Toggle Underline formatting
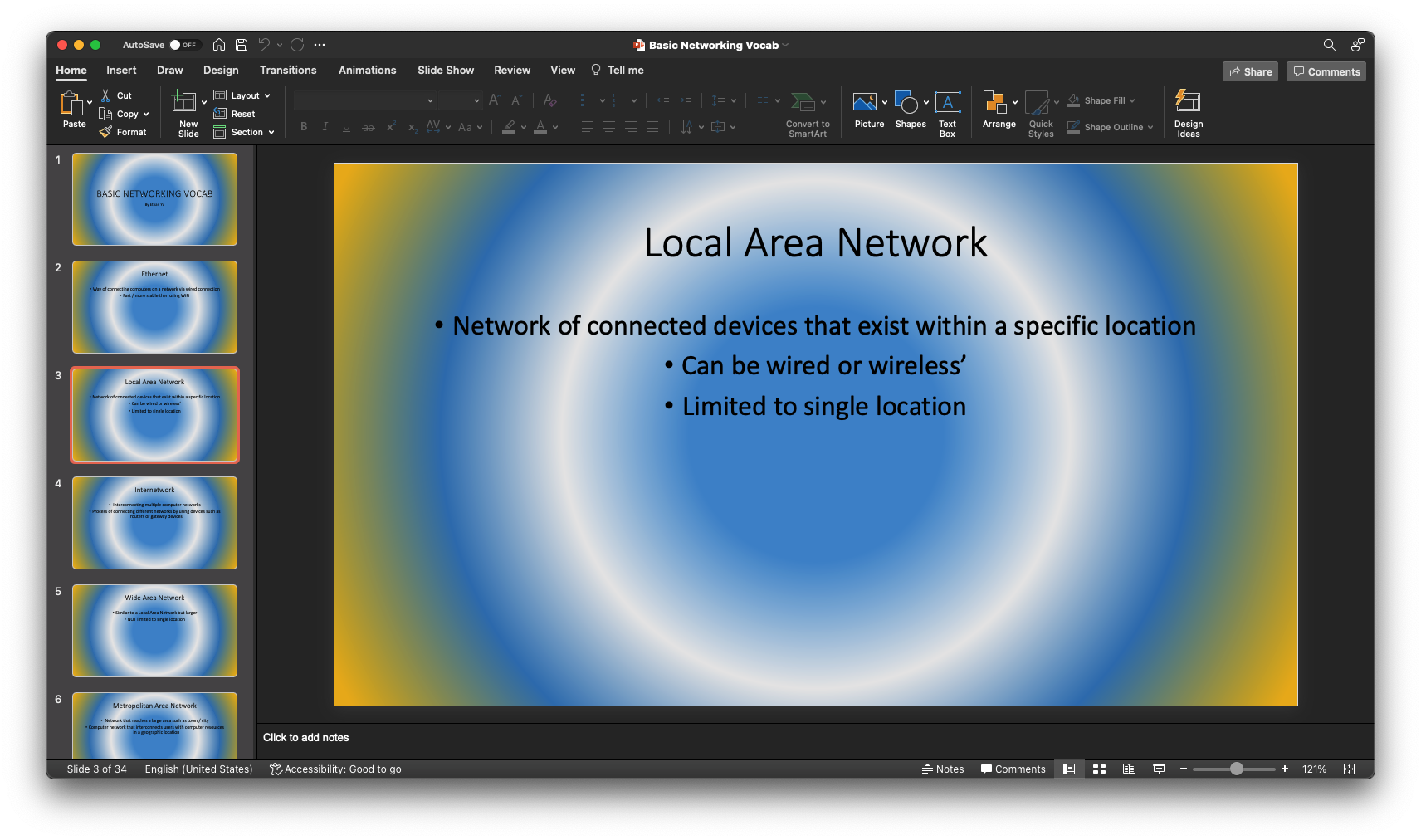Viewport: 1421px width, 840px height. click(346, 127)
